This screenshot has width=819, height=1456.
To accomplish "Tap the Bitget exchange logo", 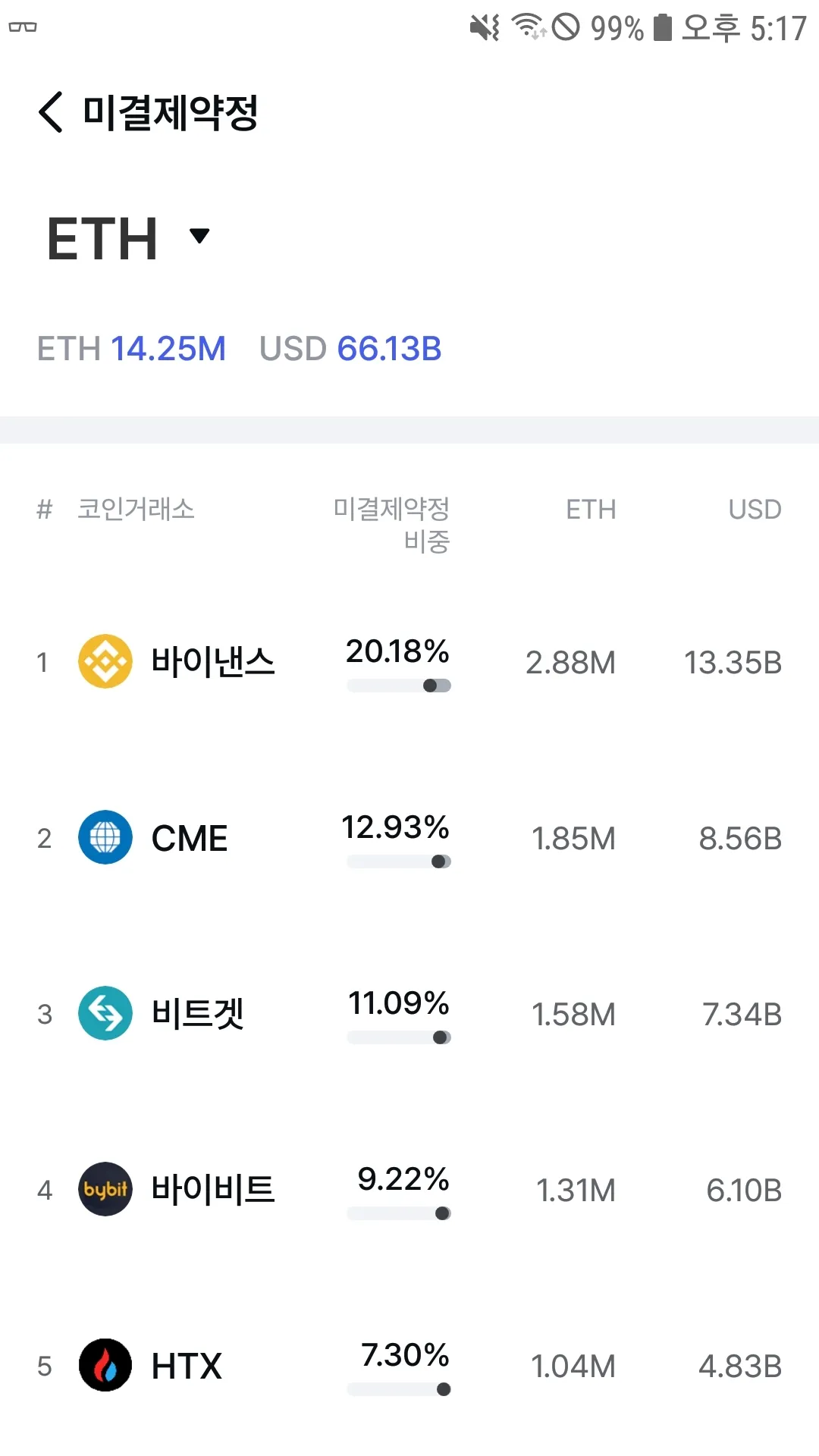I will click(x=105, y=1013).
